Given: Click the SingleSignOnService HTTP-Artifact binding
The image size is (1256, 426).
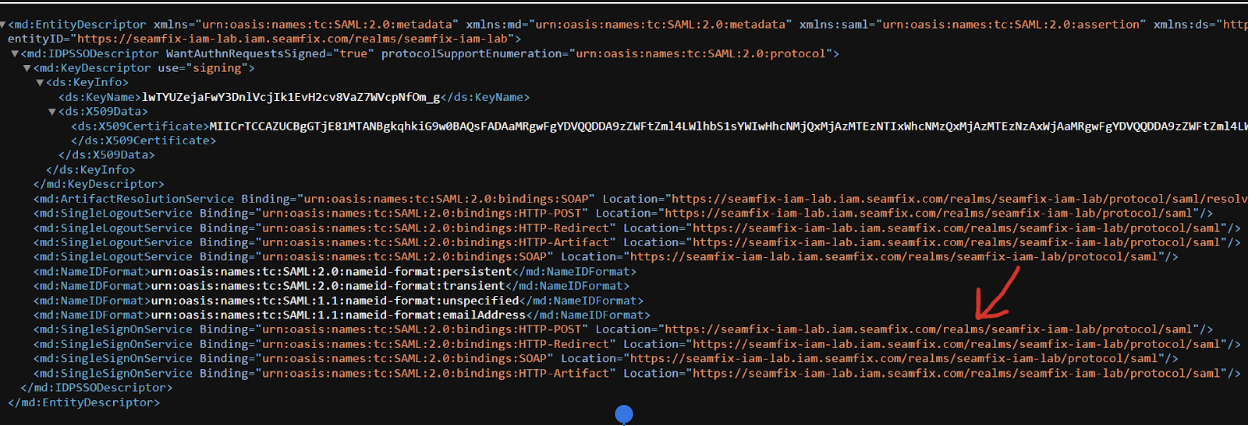Looking at the screenshot, I should pos(407,373).
